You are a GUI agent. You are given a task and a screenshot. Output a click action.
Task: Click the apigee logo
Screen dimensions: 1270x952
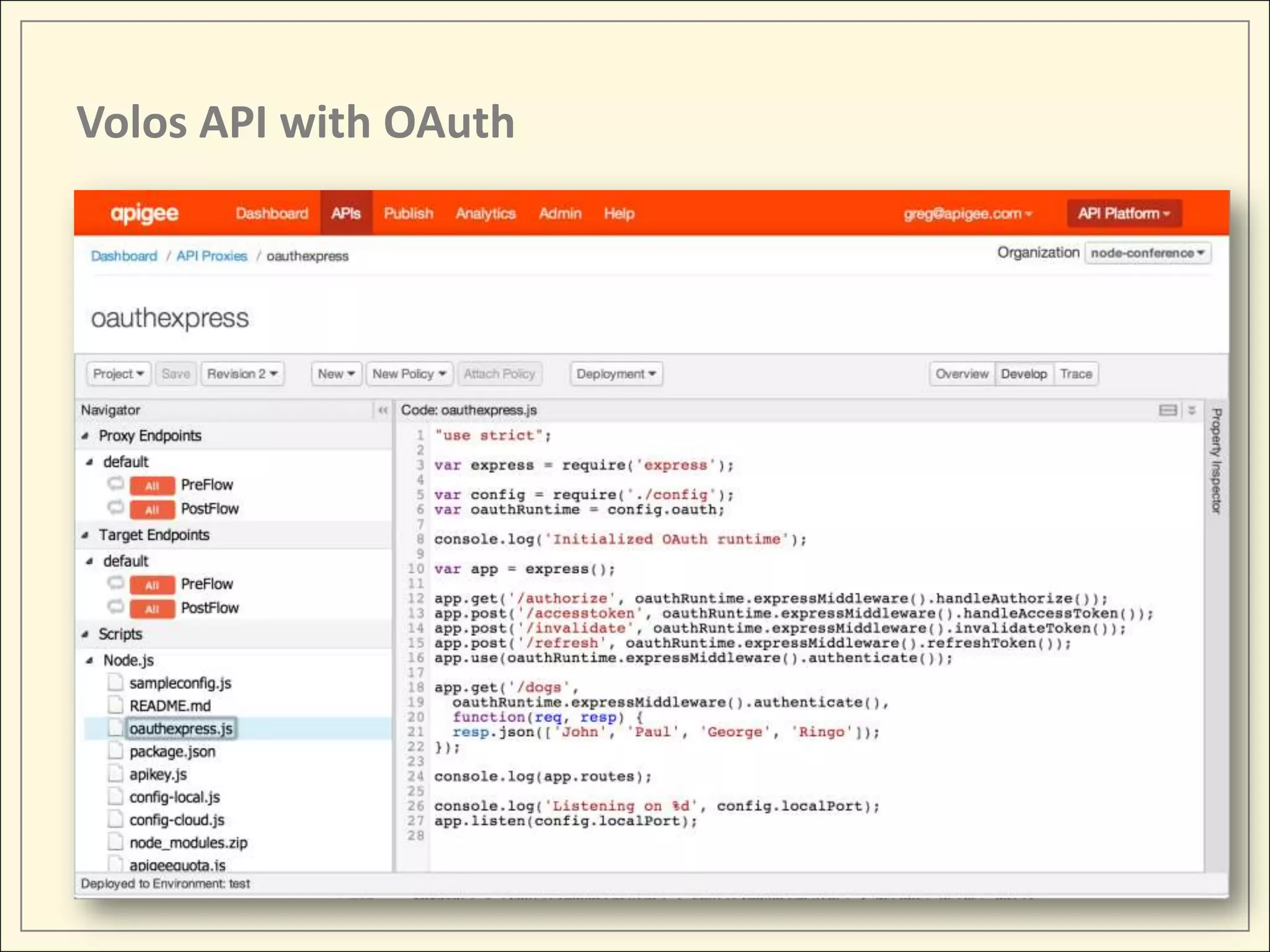click(144, 213)
